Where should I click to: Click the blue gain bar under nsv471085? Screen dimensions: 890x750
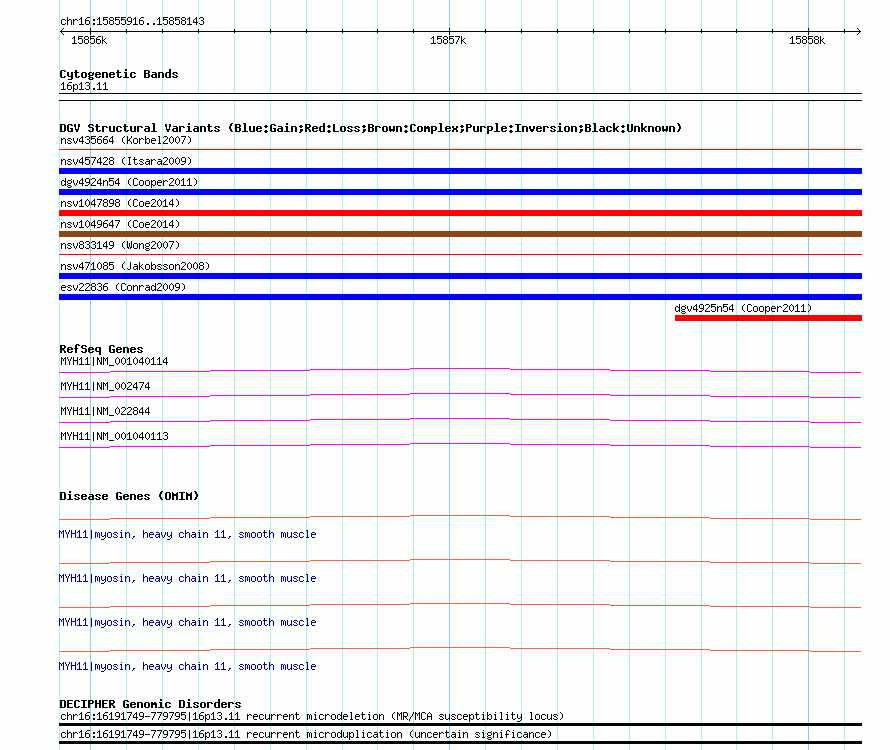click(460, 276)
